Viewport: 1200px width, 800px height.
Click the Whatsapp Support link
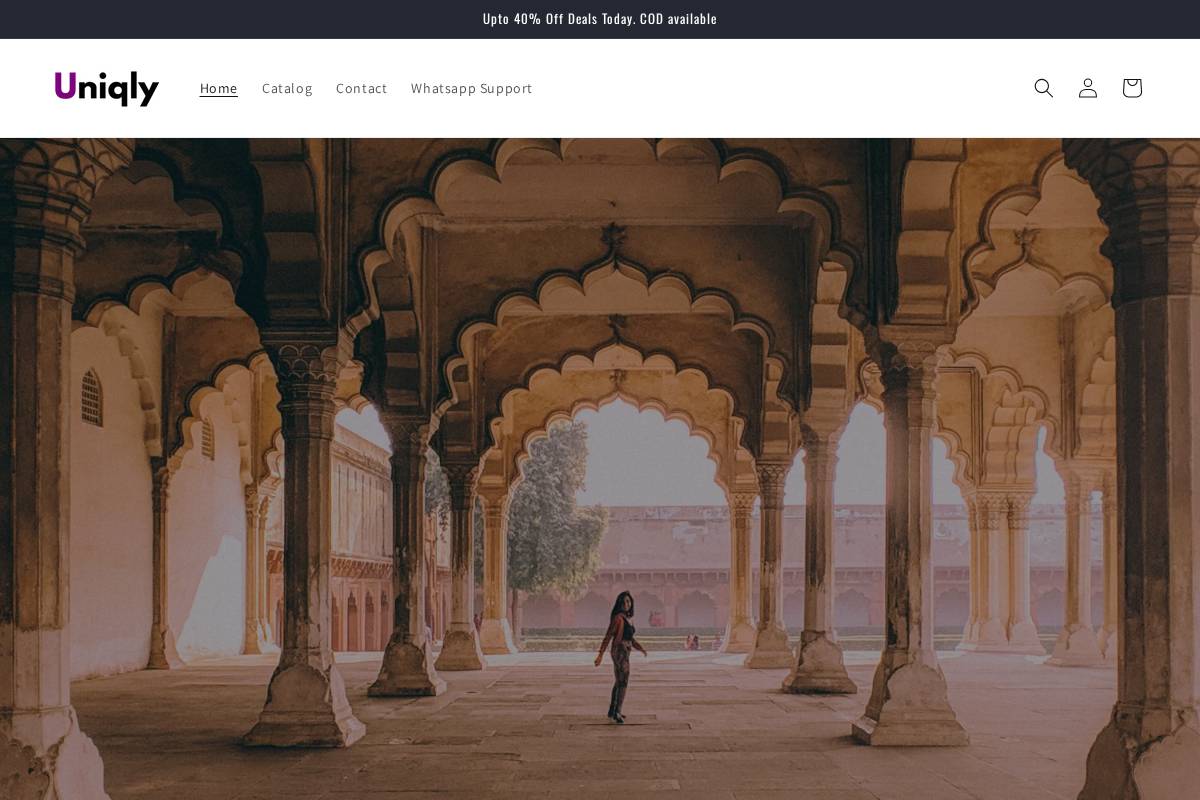click(x=471, y=88)
